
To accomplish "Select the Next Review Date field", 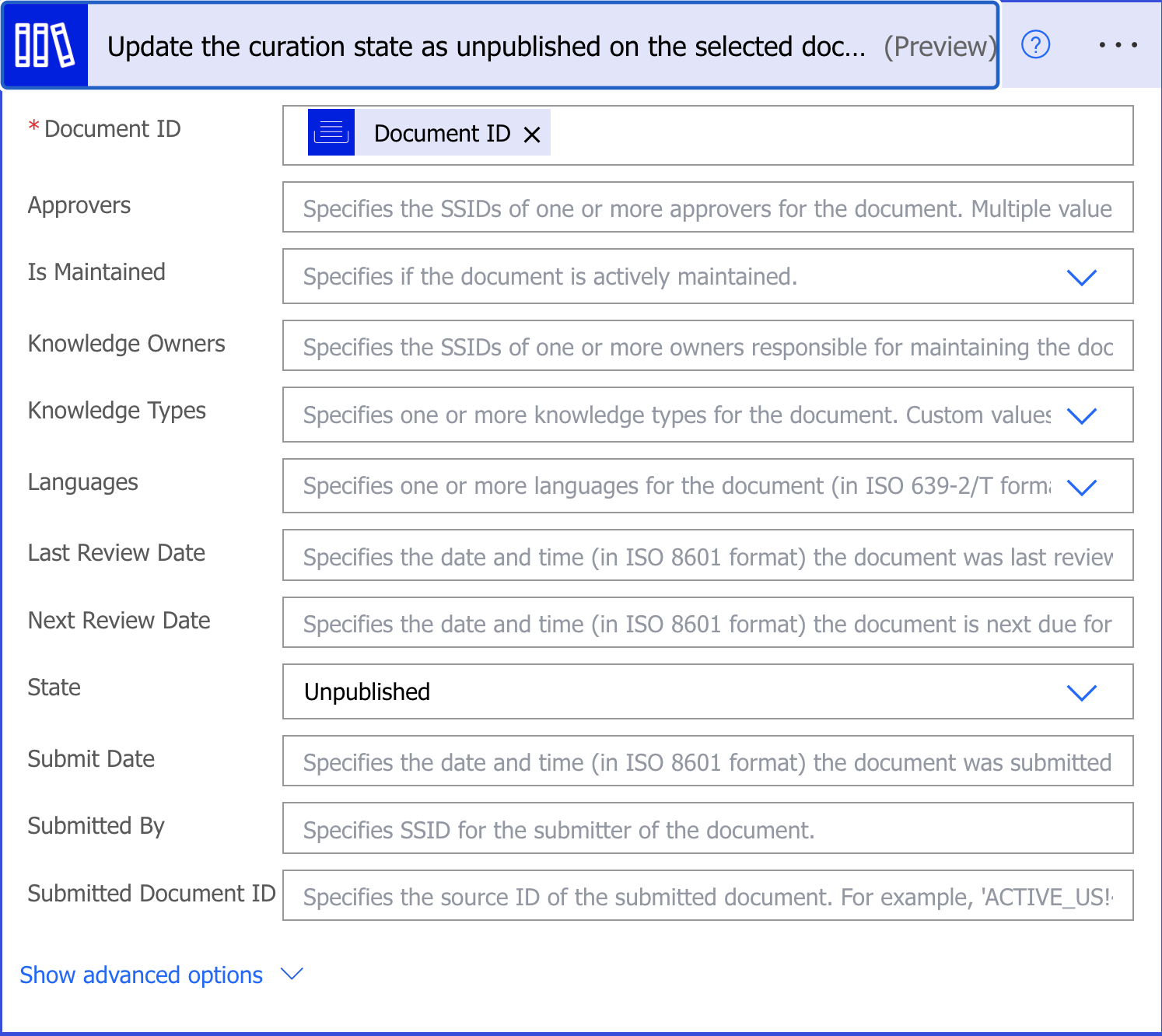I will 706,623.
